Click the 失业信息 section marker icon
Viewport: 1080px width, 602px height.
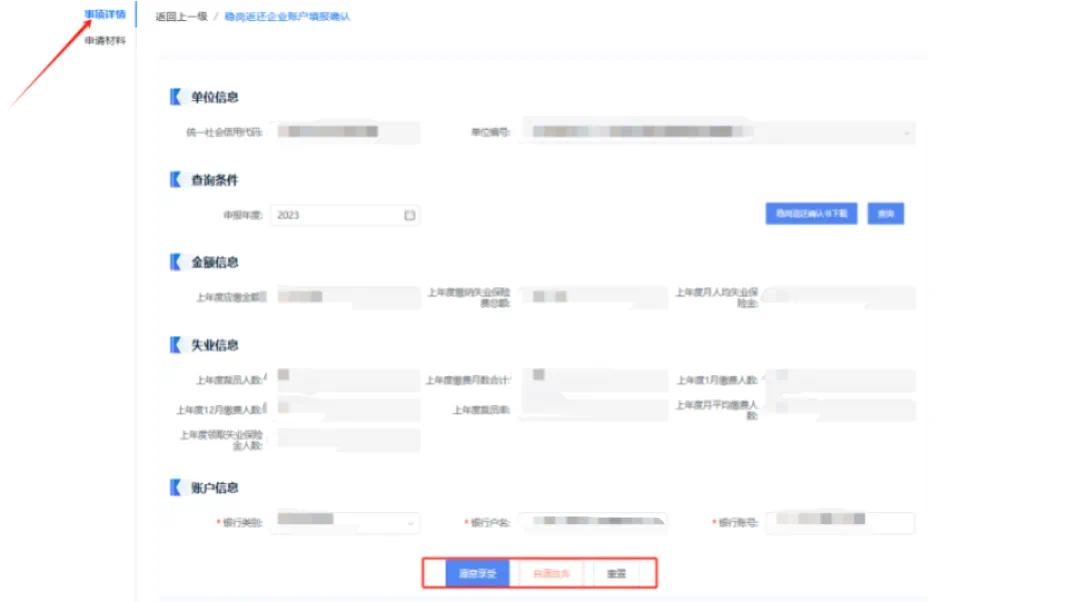(x=176, y=345)
